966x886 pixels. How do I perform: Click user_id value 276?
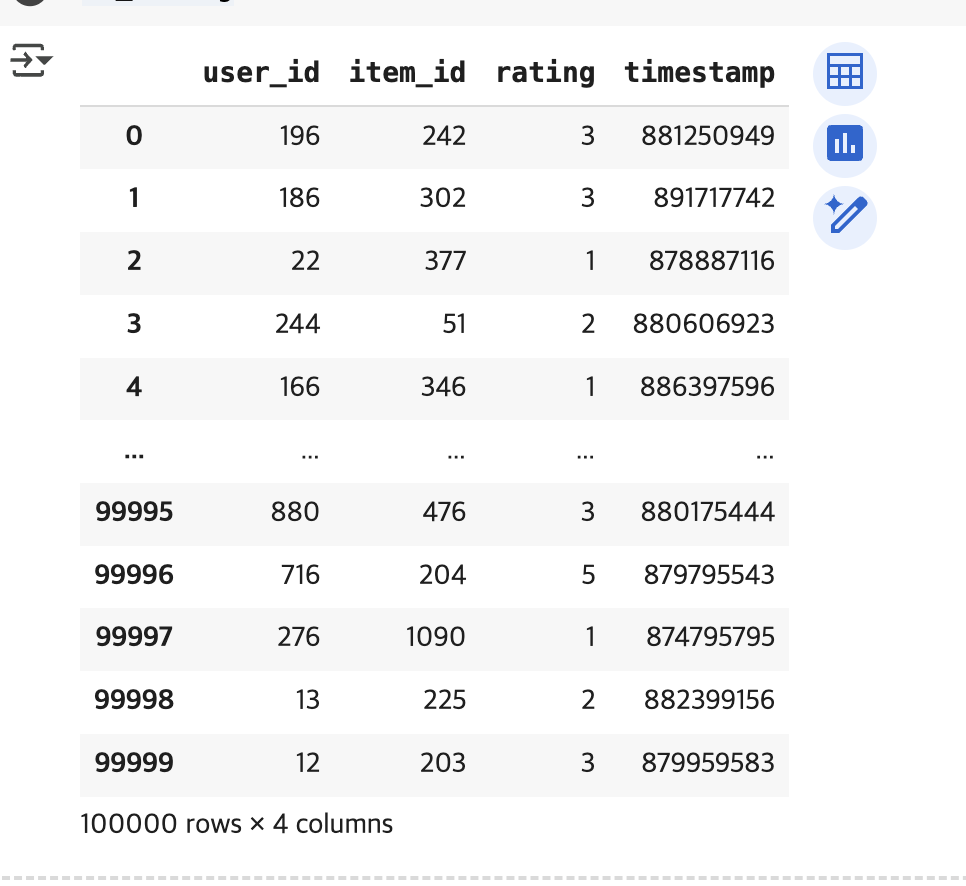pos(298,637)
